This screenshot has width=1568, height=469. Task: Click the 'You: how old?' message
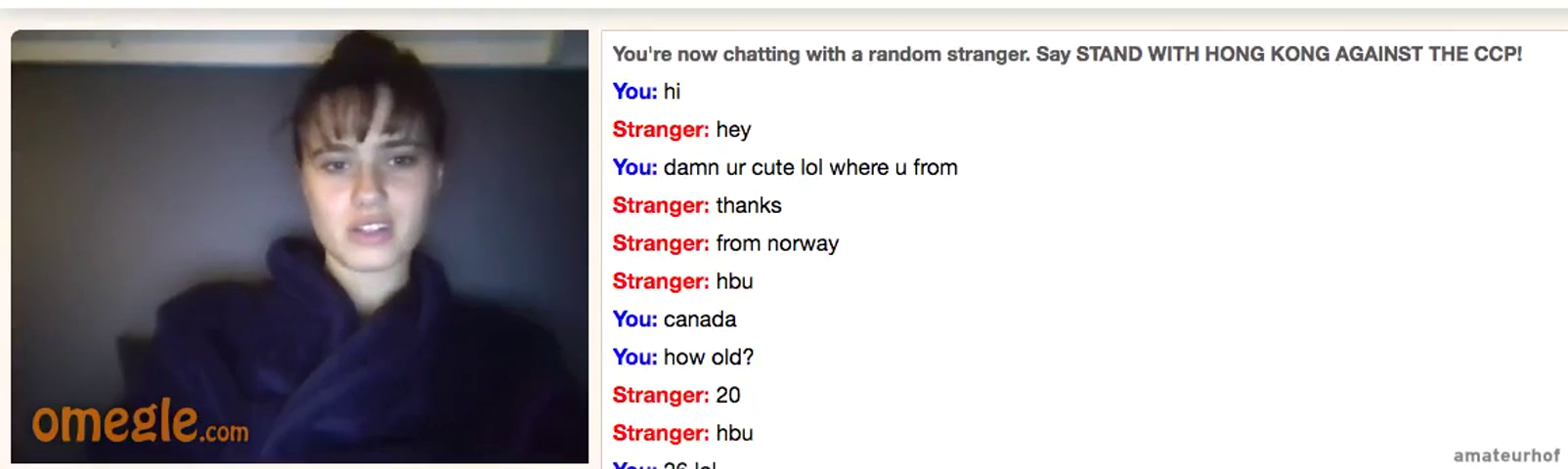[683, 358]
